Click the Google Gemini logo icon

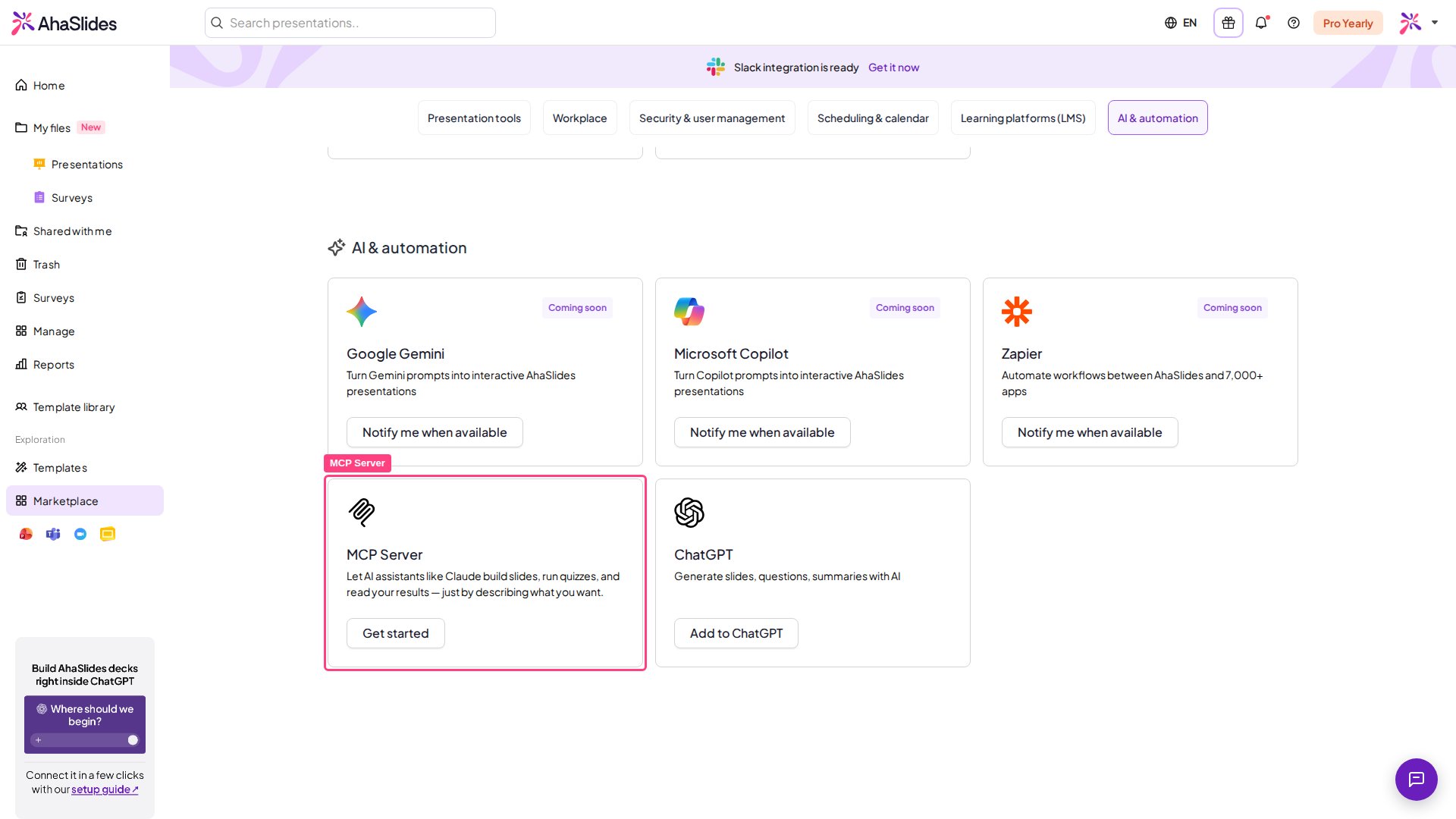point(362,312)
